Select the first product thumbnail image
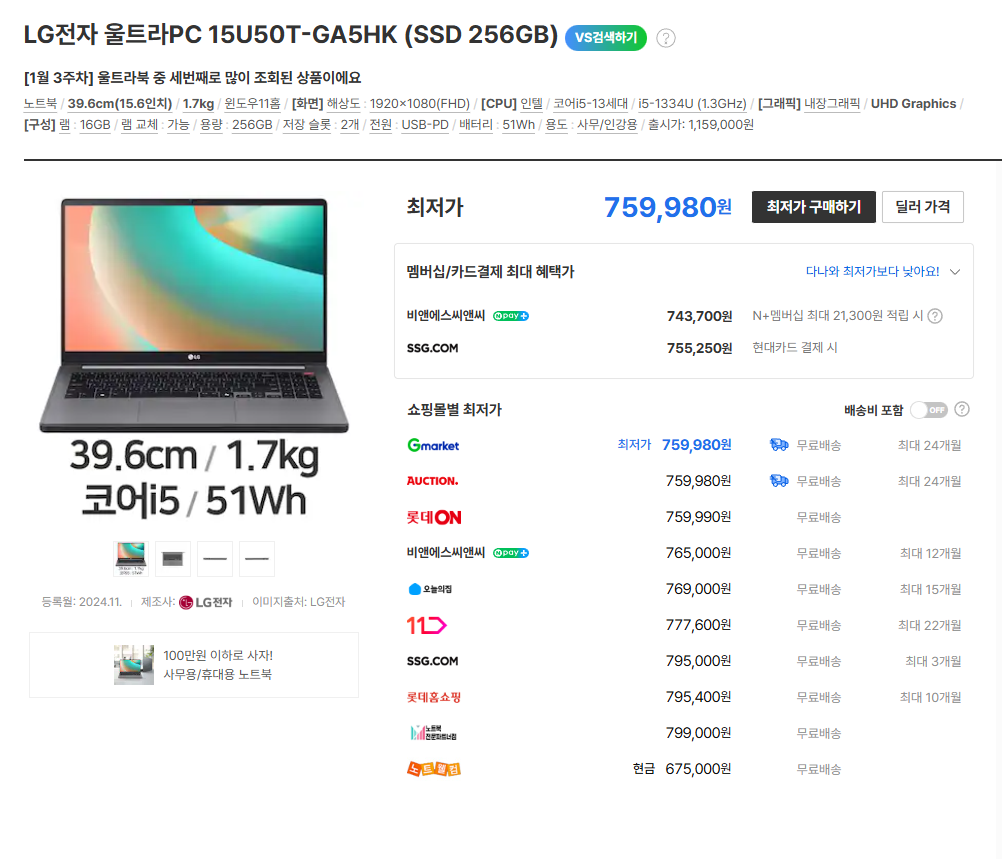 130,558
